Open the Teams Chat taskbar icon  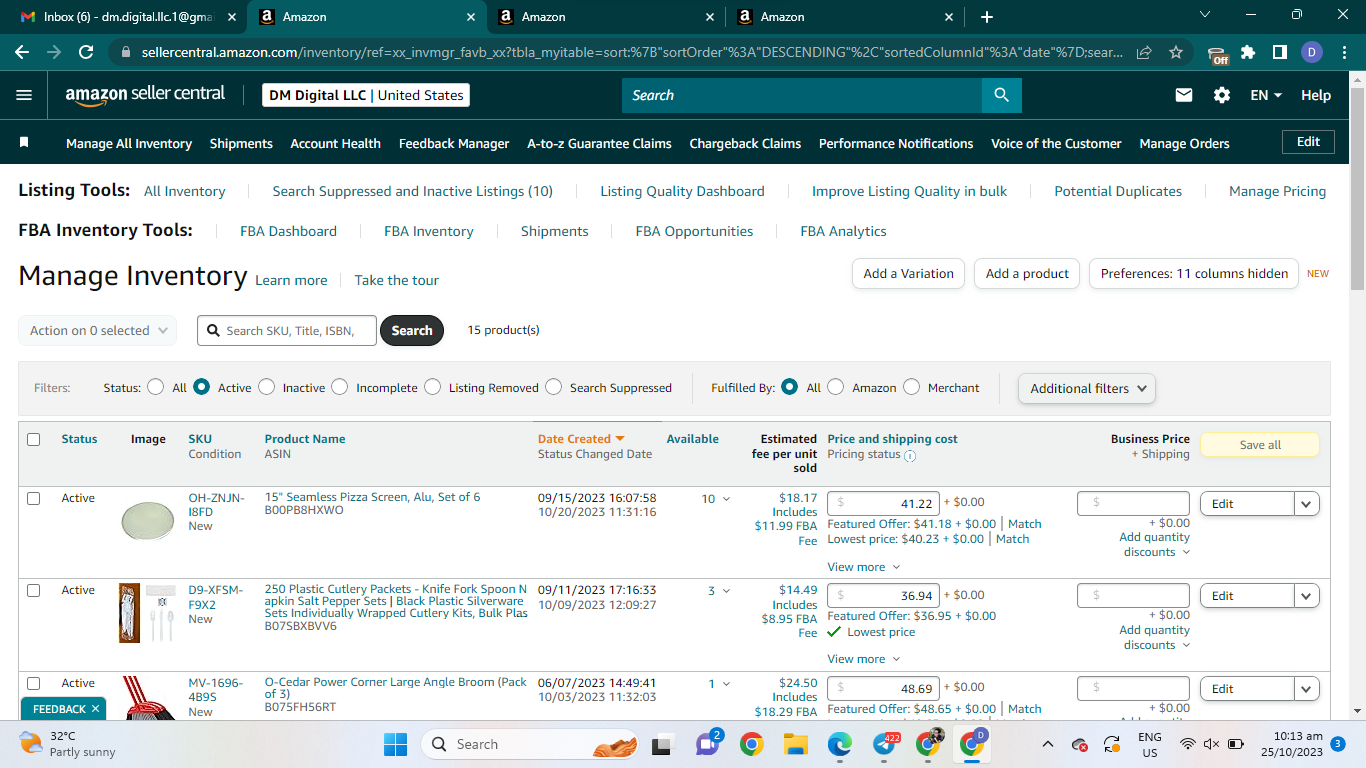pos(708,744)
